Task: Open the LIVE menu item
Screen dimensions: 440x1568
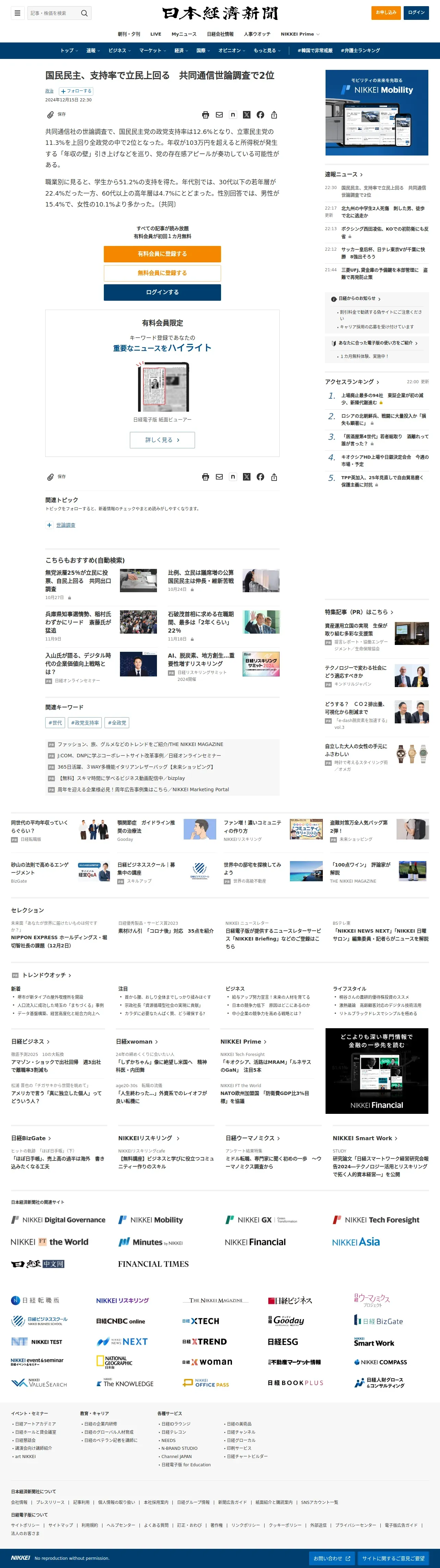Action: 155,34
